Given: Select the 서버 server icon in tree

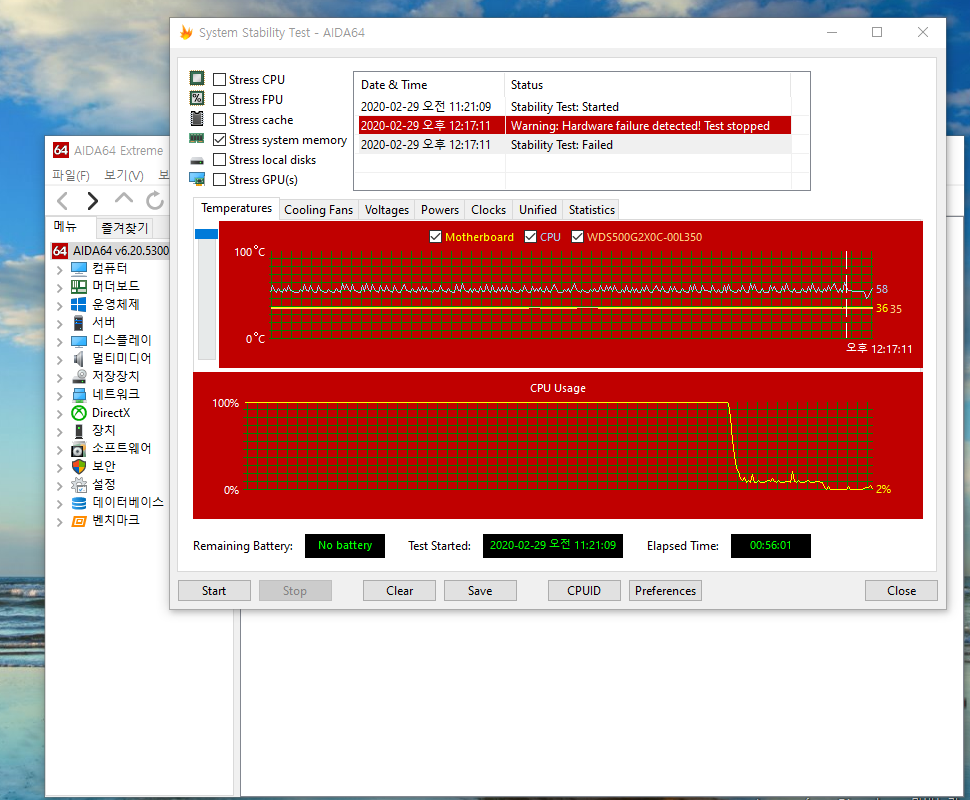Looking at the screenshot, I should tap(79, 322).
